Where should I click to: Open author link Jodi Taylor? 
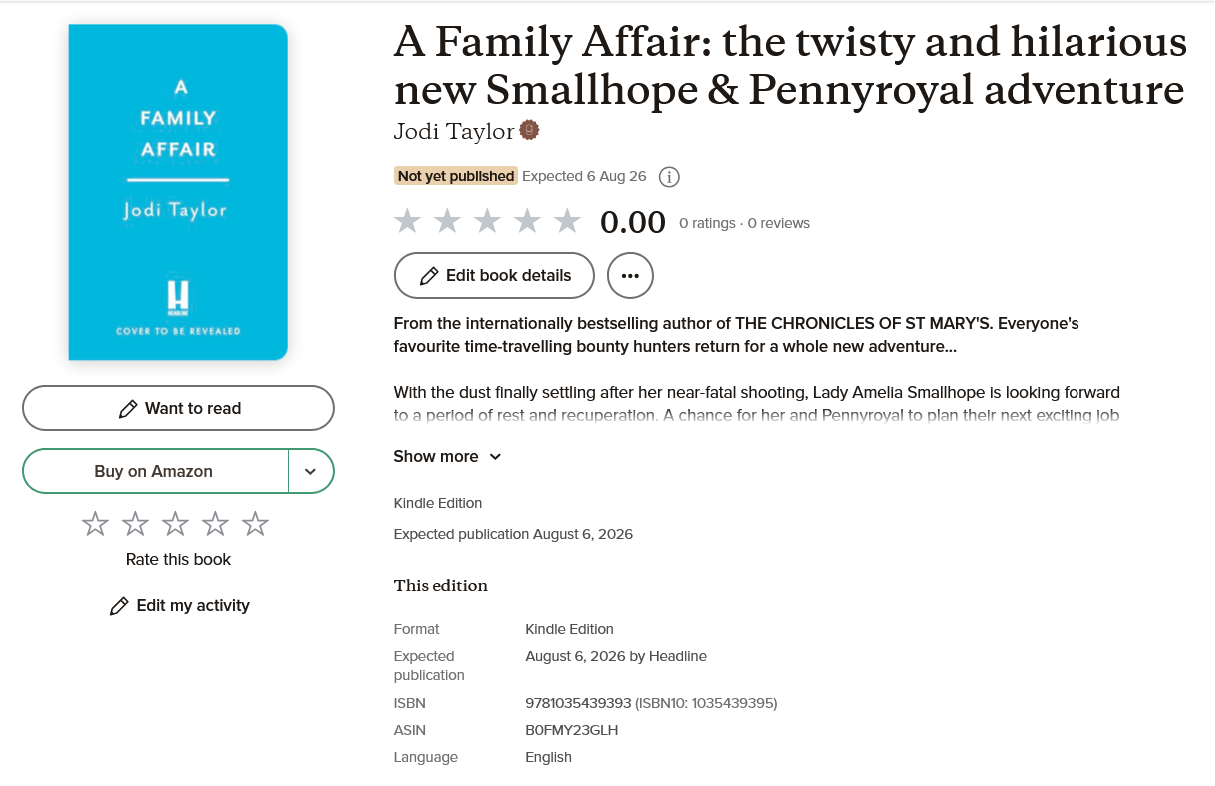(453, 132)
